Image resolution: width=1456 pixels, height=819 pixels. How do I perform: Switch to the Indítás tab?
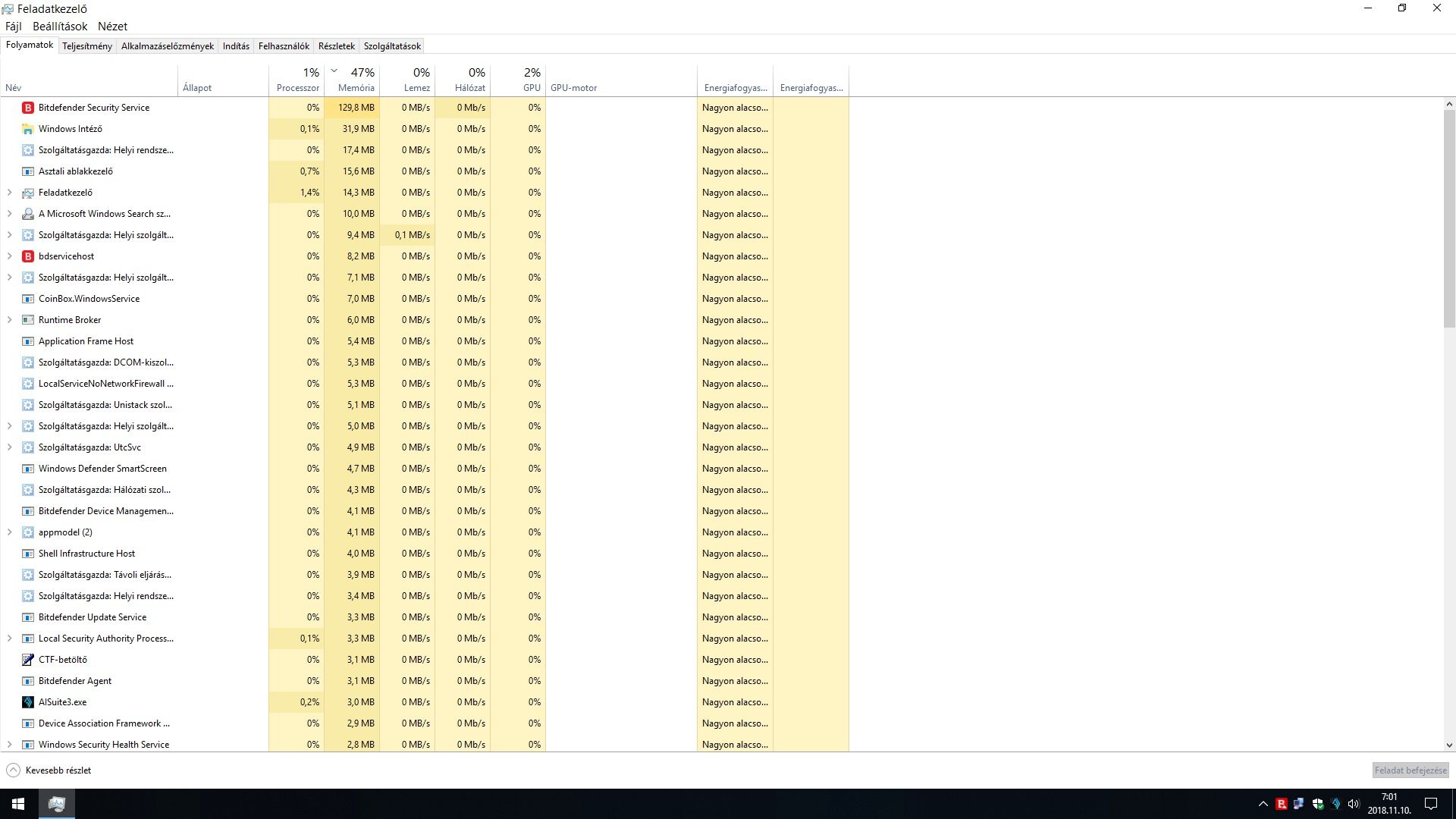click(x=236, y=46)
